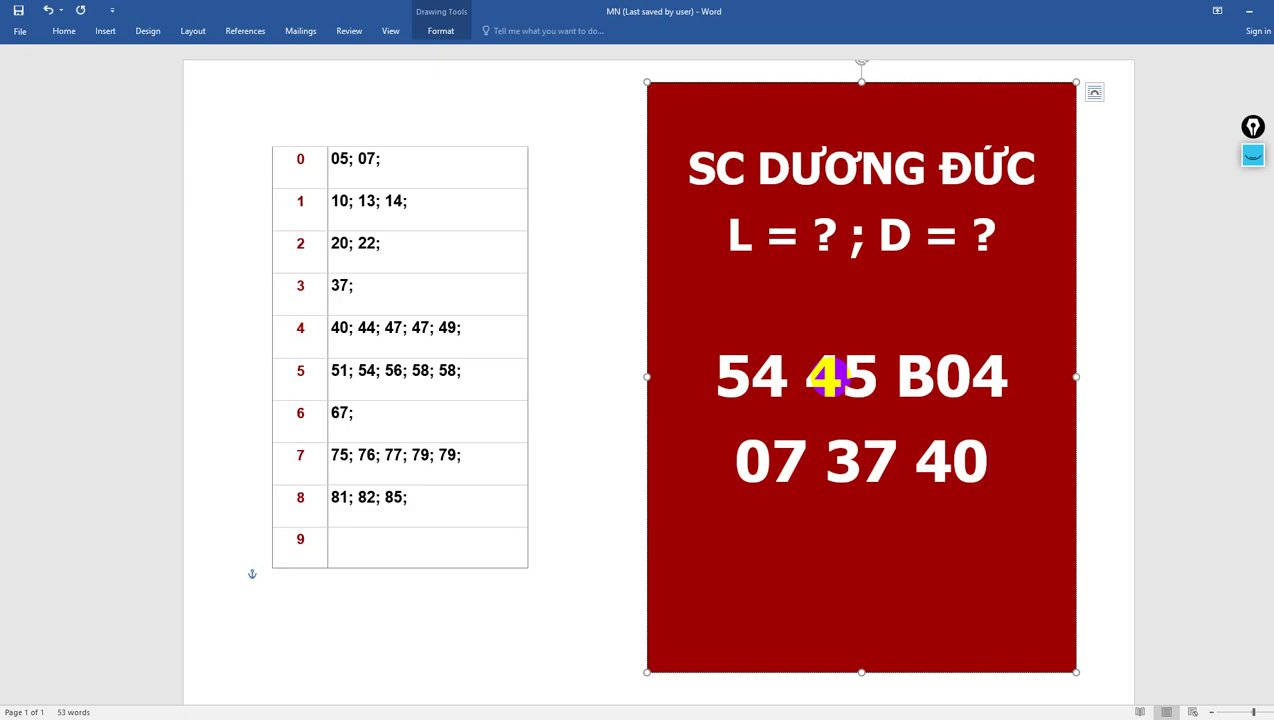Open the Undo history dropdown arrow
Image resolution: width=1274 pixels, height=720 pixels.
60,11
